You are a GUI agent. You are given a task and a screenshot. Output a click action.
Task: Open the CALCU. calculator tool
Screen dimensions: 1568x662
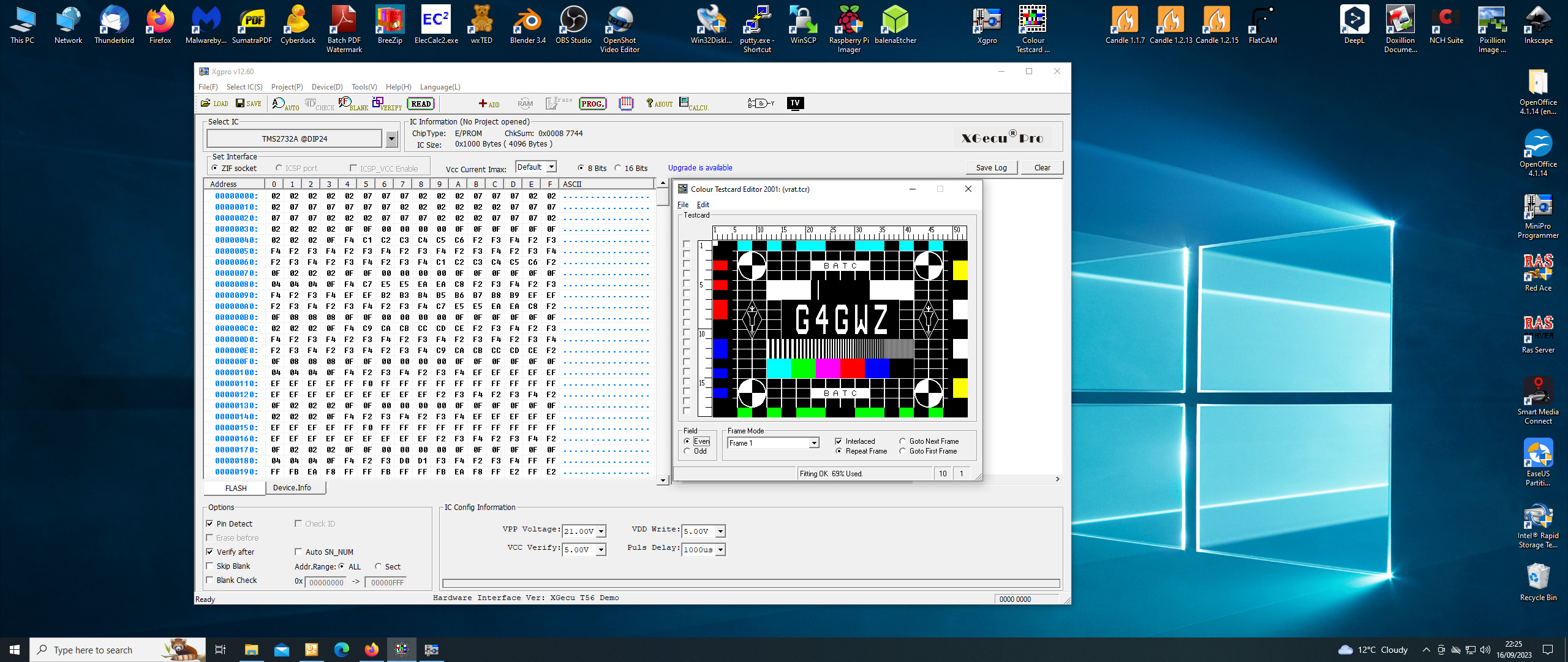pyautogui.click(x=693, y=104)
